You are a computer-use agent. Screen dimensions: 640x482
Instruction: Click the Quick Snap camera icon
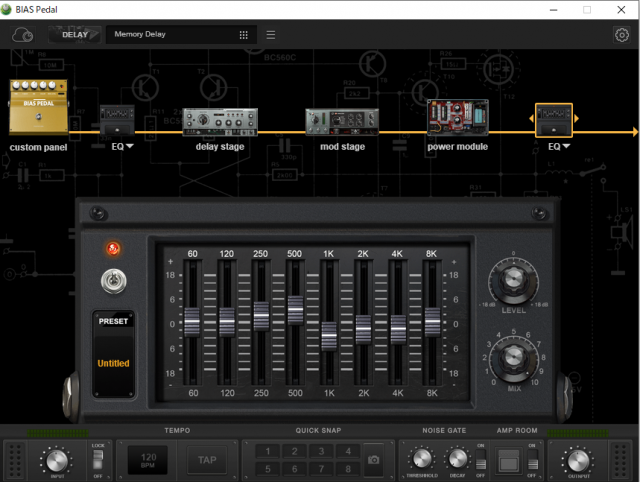point(373,460)
